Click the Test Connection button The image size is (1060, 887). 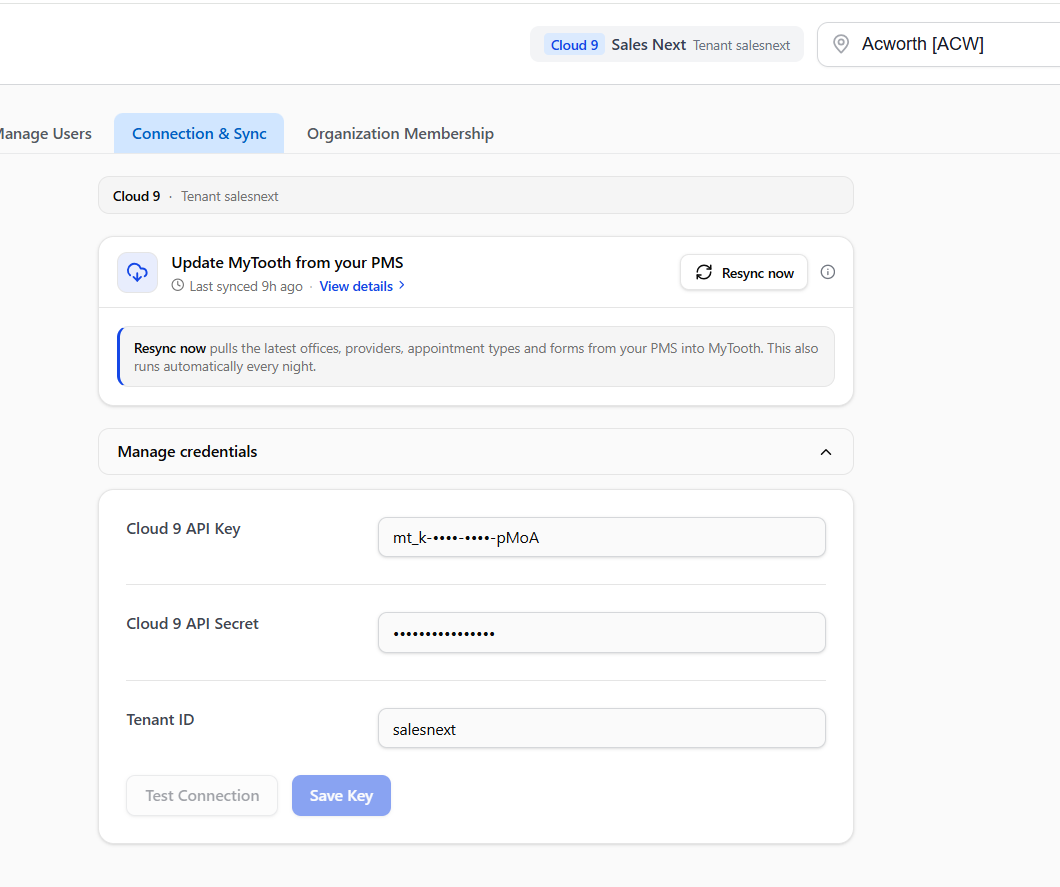click(x=202, y=795)
